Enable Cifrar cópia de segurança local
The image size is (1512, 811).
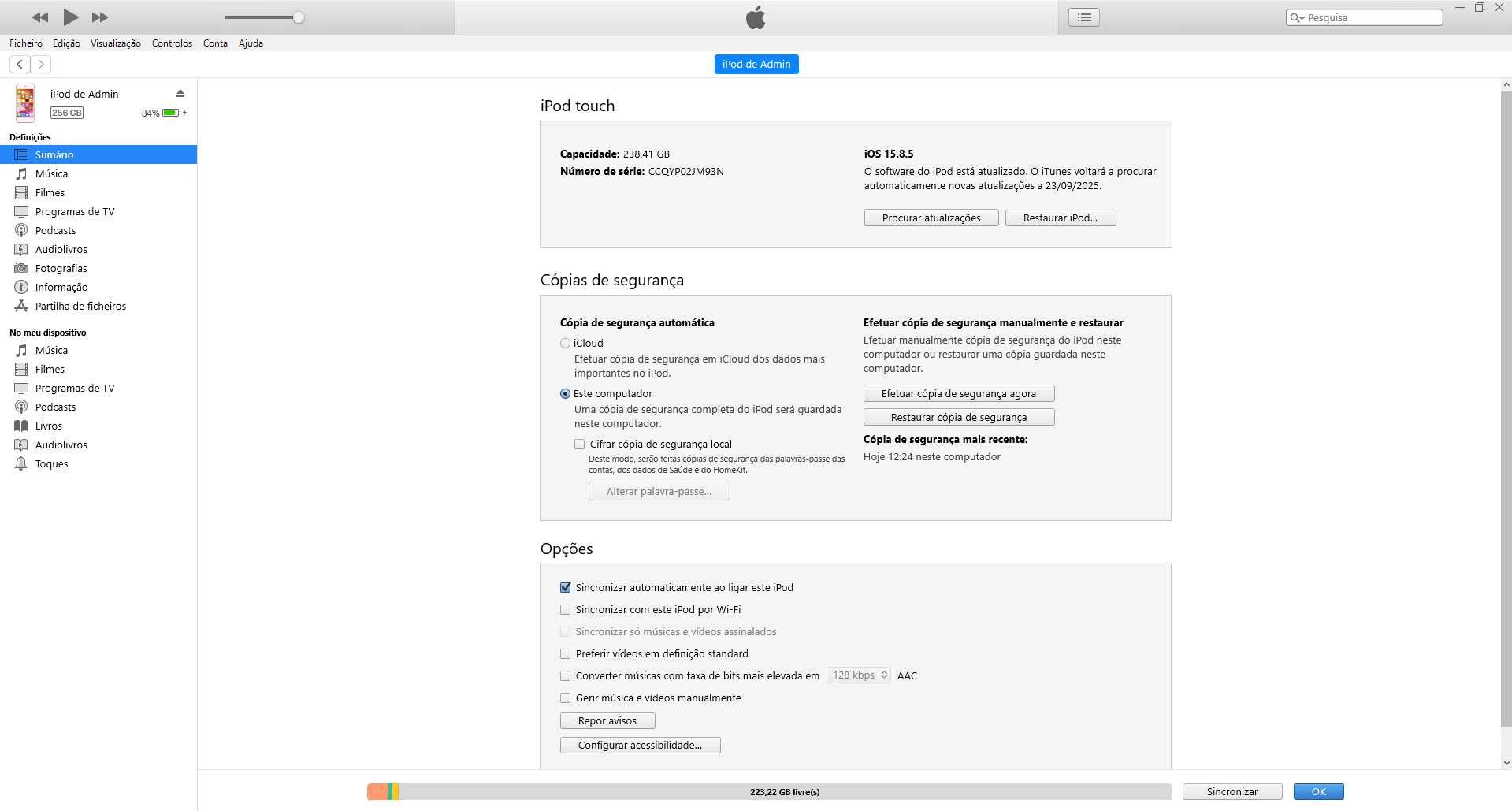pyautogui.click(x=580, y=444)
